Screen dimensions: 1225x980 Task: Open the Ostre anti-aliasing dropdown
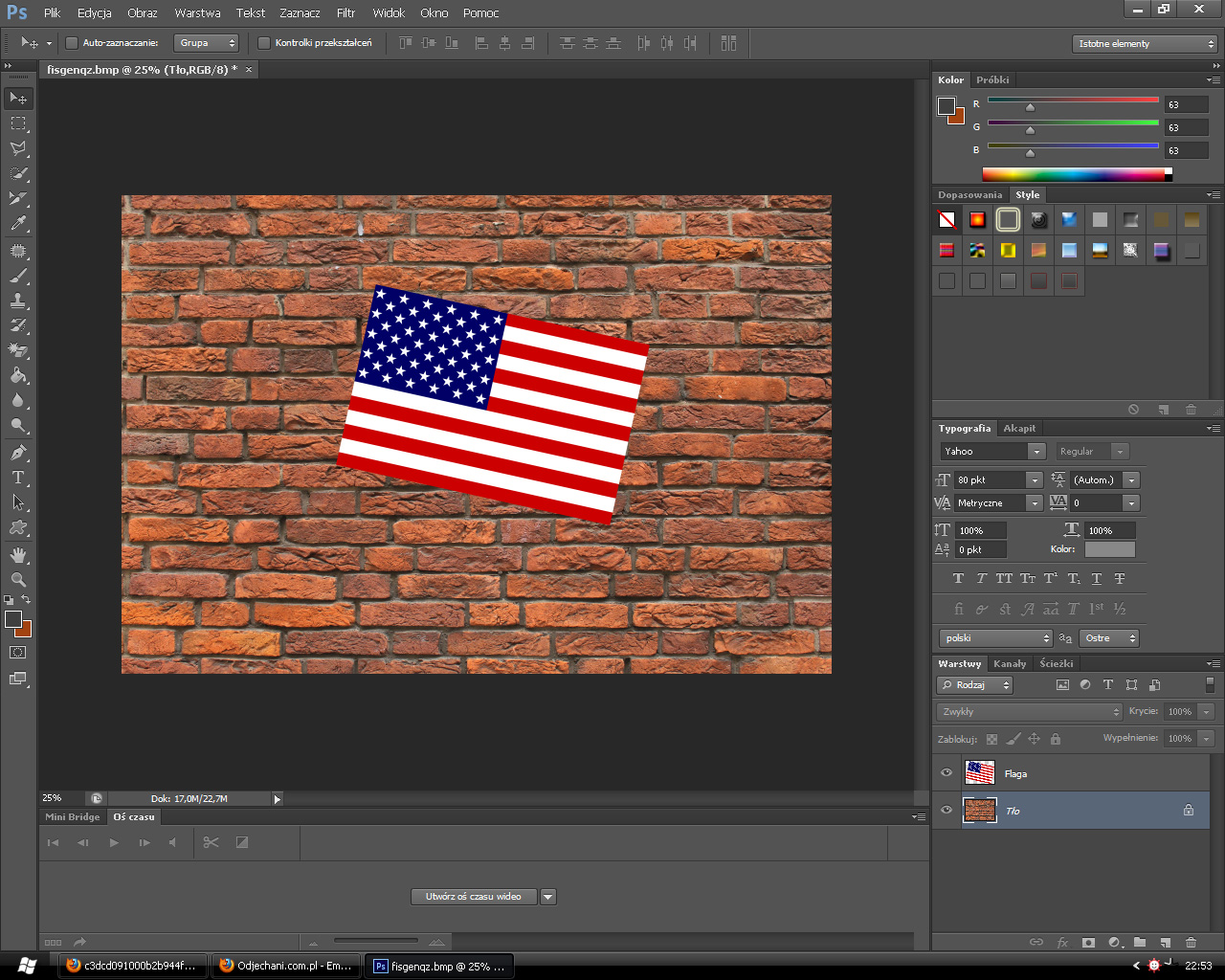tap(1109, 637)
